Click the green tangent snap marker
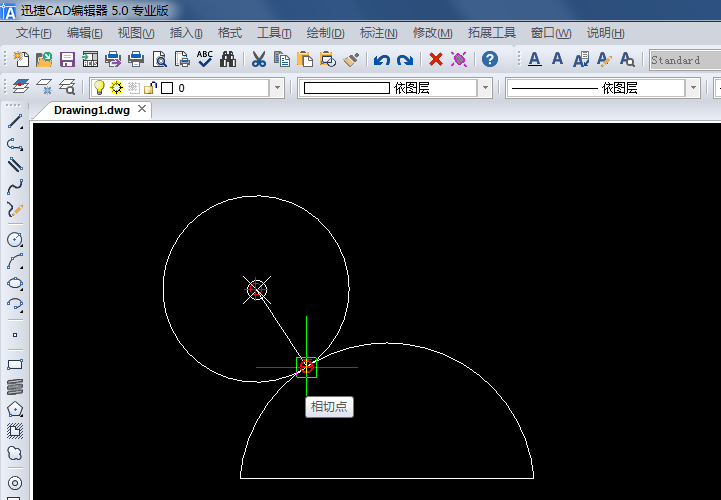Image resolution: width=721 pixels, height=500 pixels. [306, 367]
